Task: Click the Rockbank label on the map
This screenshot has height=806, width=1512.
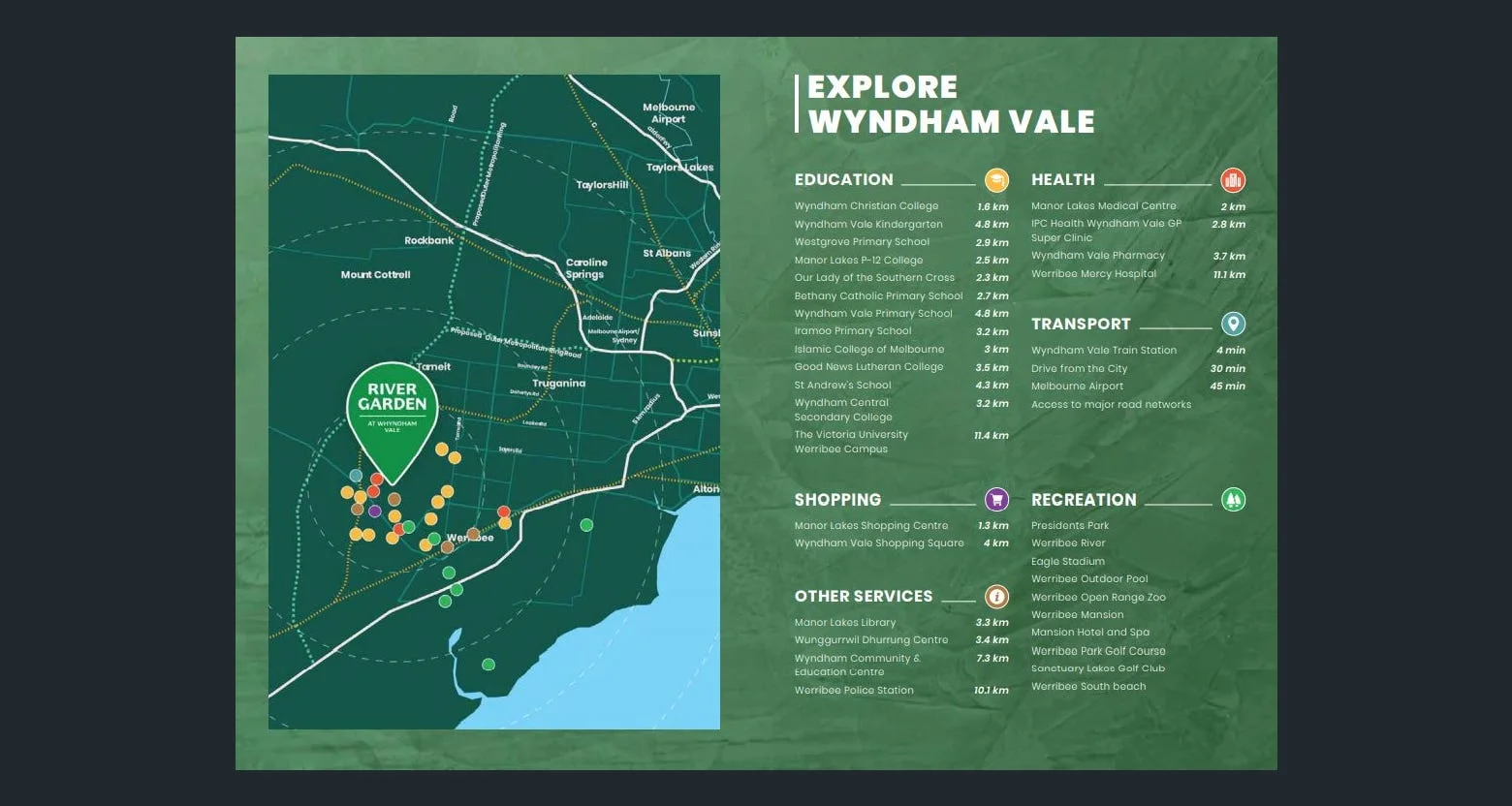Action: (x=428, y=240)
